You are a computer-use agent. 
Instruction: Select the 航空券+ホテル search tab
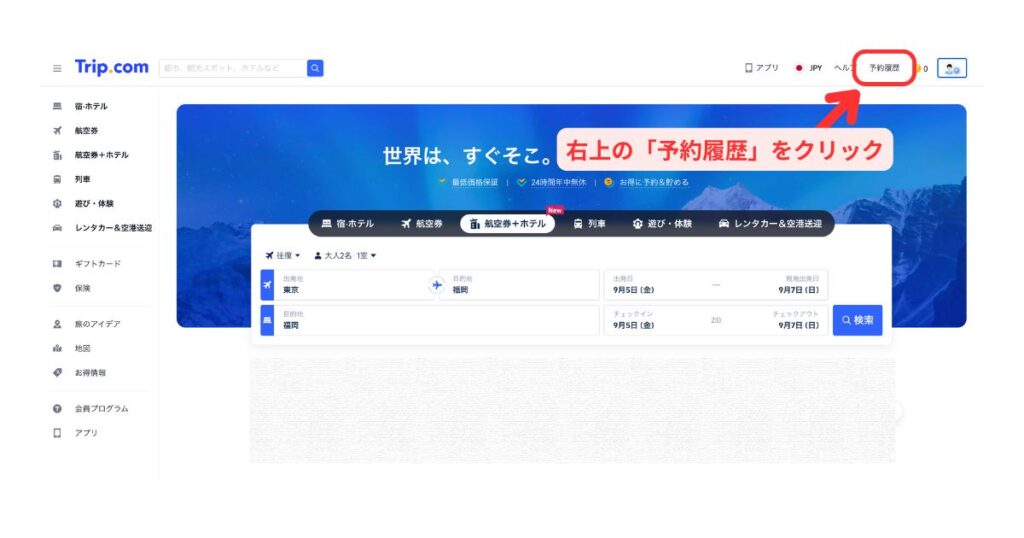coord(507,224)
